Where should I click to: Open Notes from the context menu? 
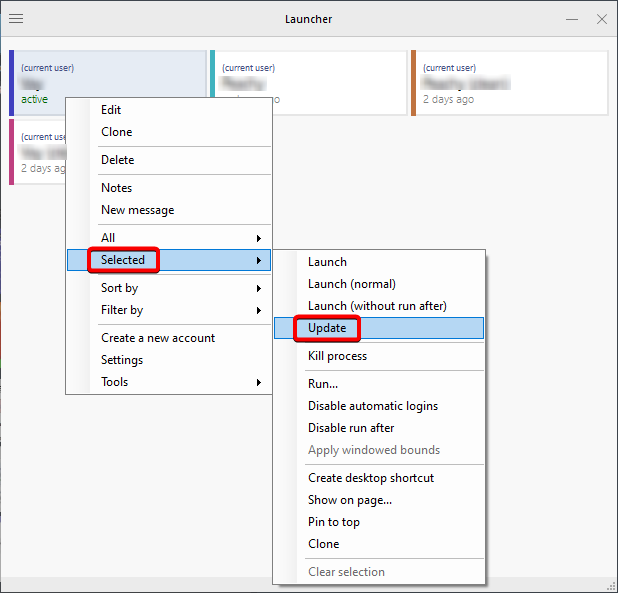click(169, 188)
